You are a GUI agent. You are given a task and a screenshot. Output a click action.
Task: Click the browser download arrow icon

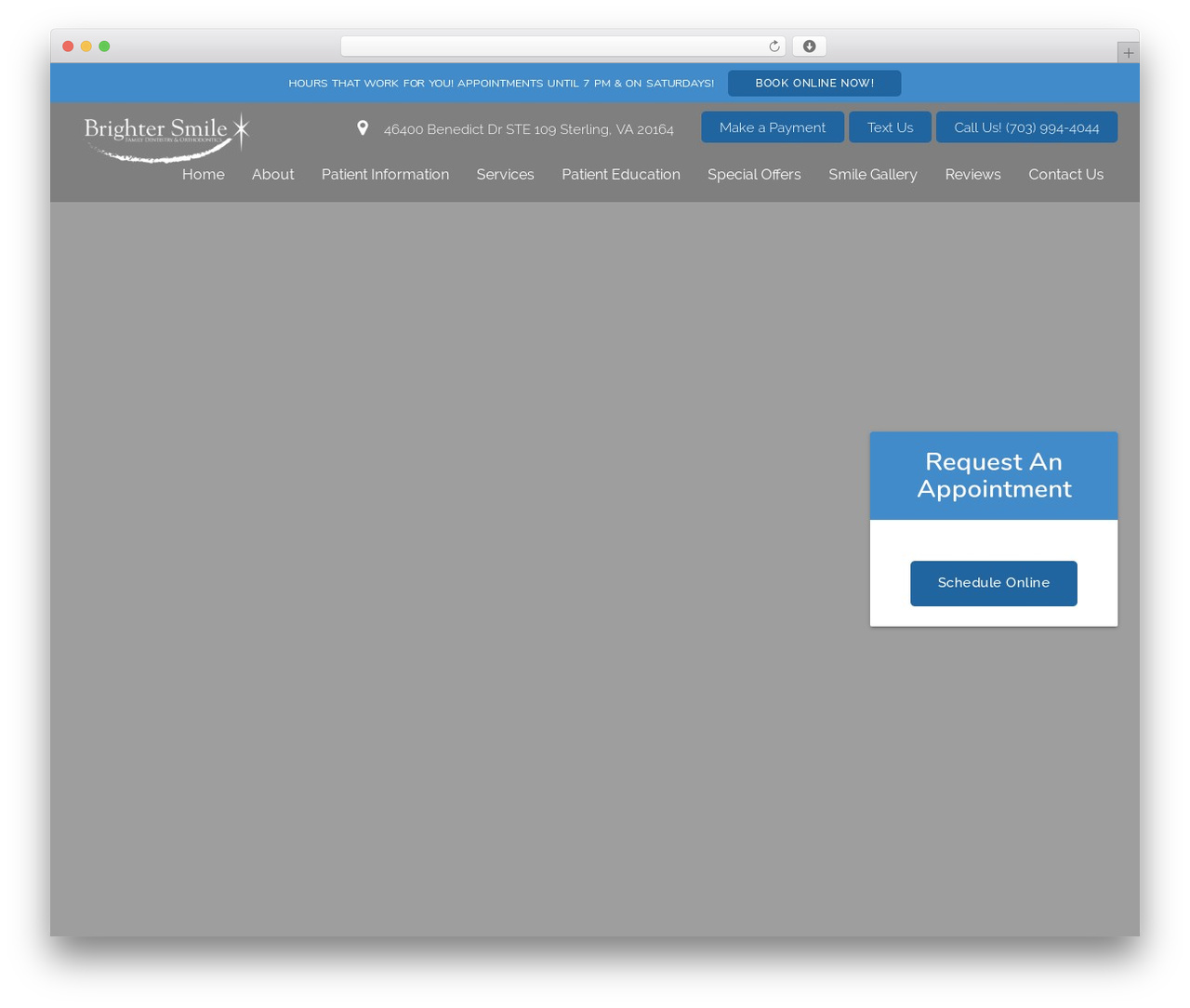point(810,46)
